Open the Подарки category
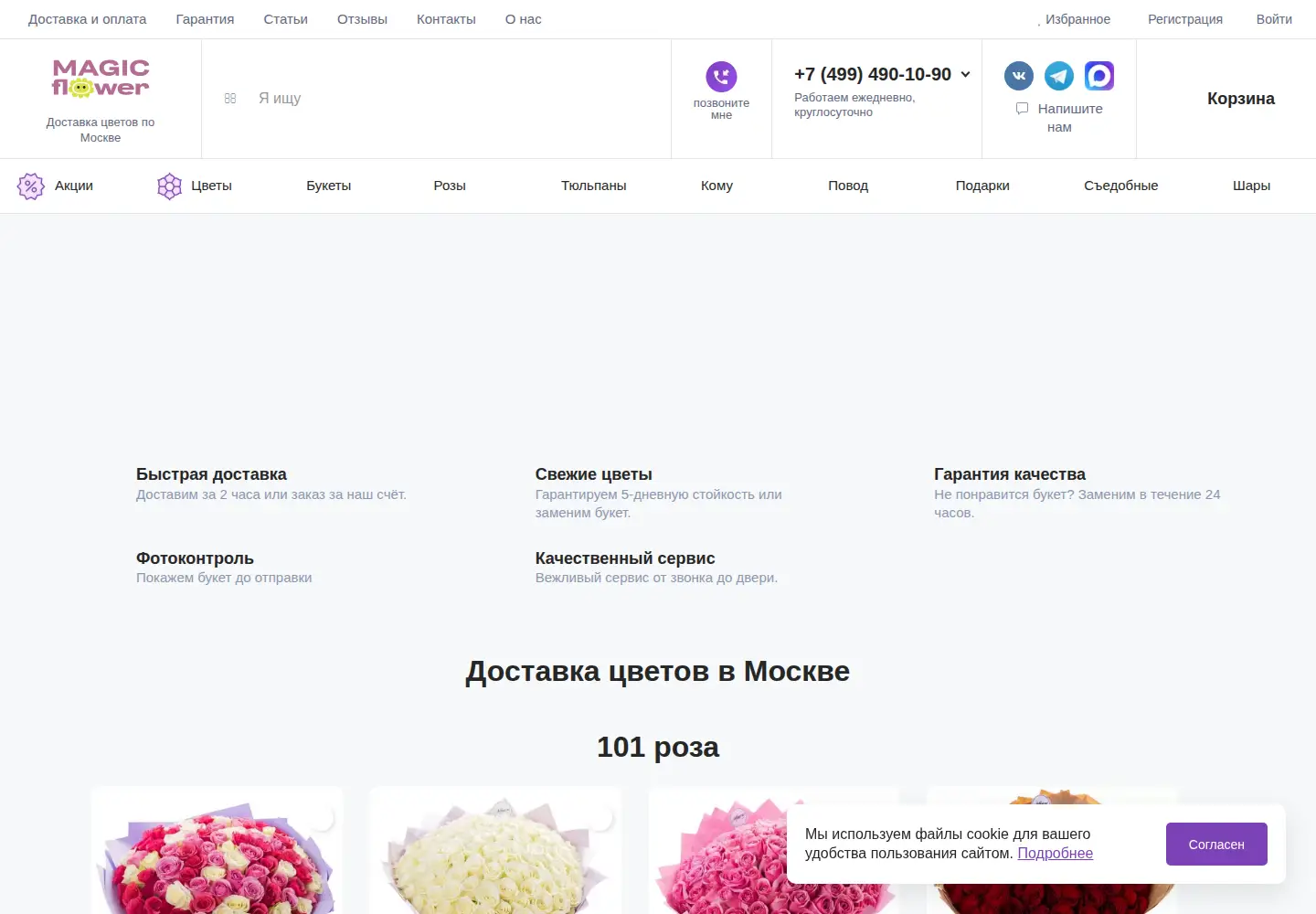 (982, 186)
